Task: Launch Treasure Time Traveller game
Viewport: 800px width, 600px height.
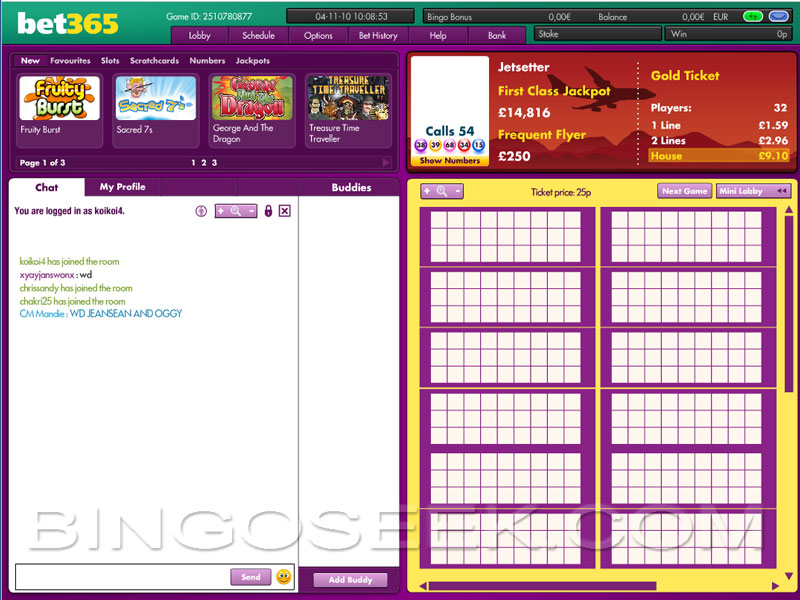Action: tap(348, 110)
